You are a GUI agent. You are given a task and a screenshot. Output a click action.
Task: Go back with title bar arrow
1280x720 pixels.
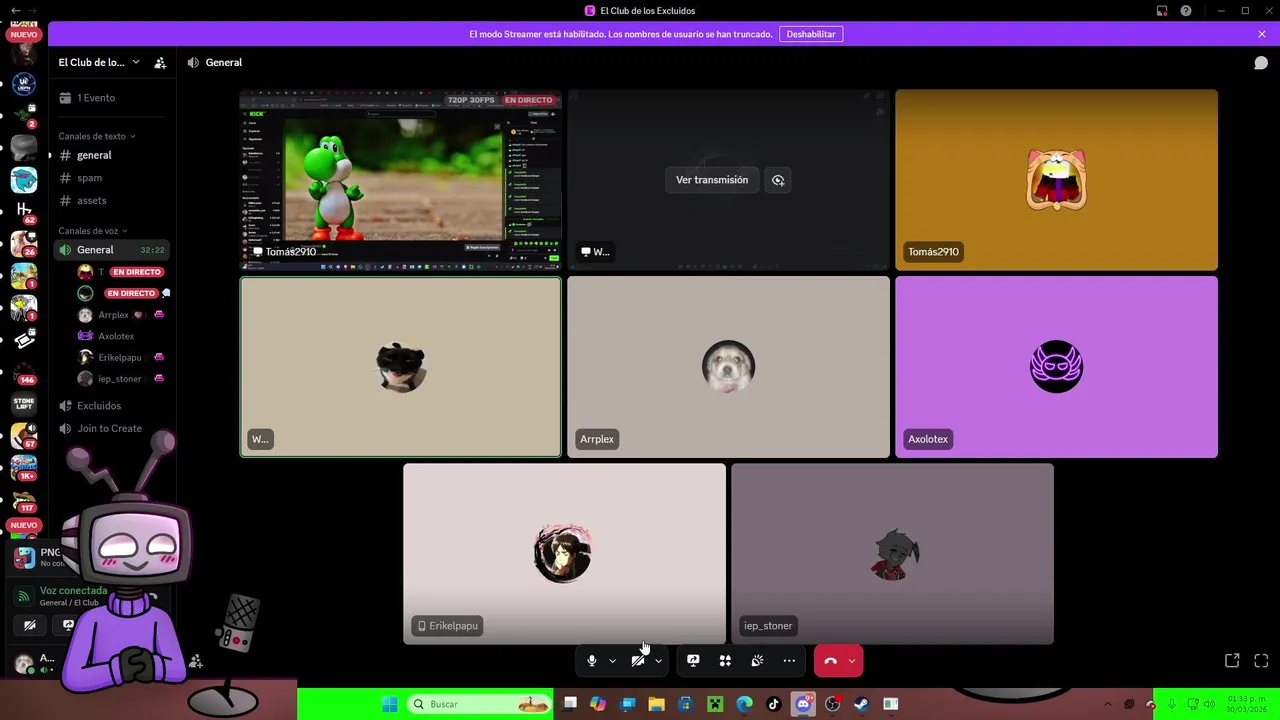(15, 11)
